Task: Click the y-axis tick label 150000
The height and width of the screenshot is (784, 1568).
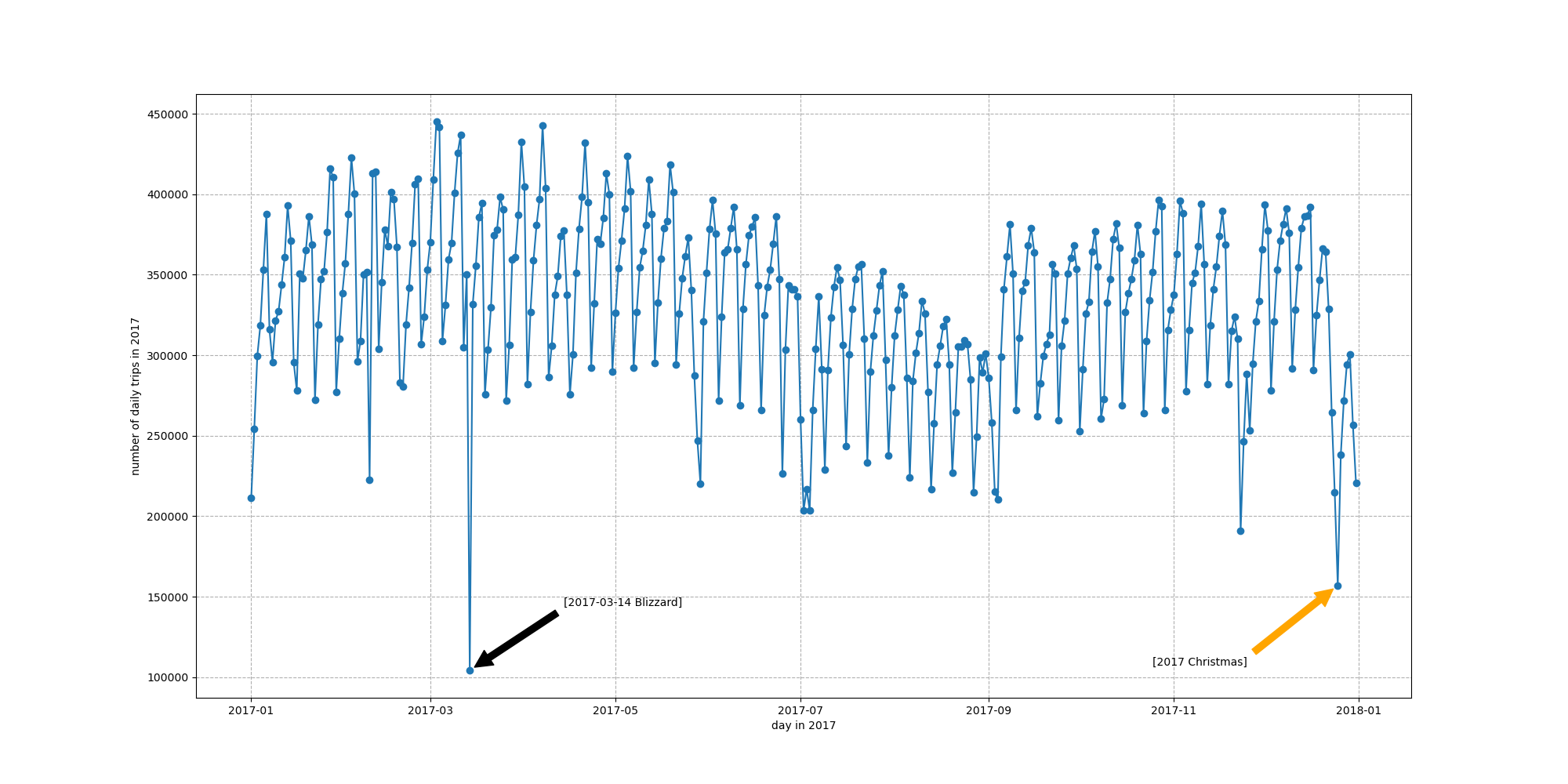Action: [x=168, y=597]
